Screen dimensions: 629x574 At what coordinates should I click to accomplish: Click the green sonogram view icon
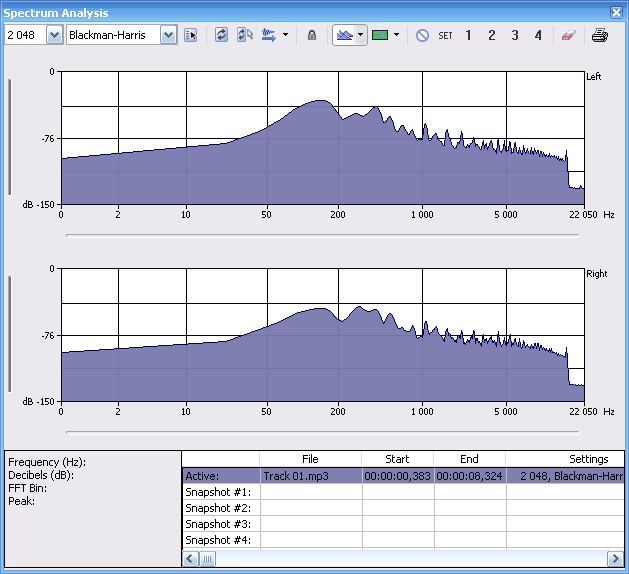[380, 35]
